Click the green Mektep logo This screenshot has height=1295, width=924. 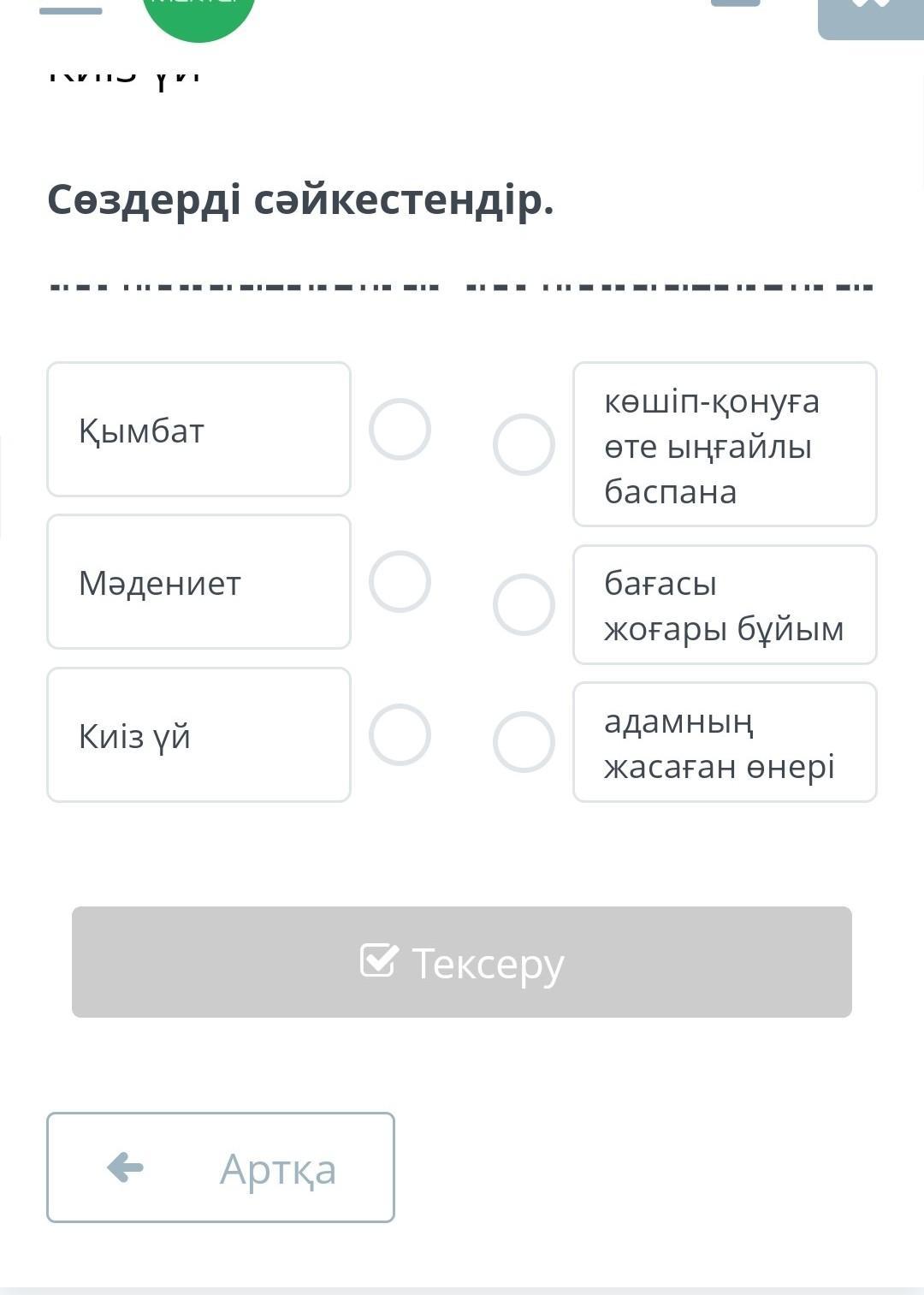click(x=198, y=13)
